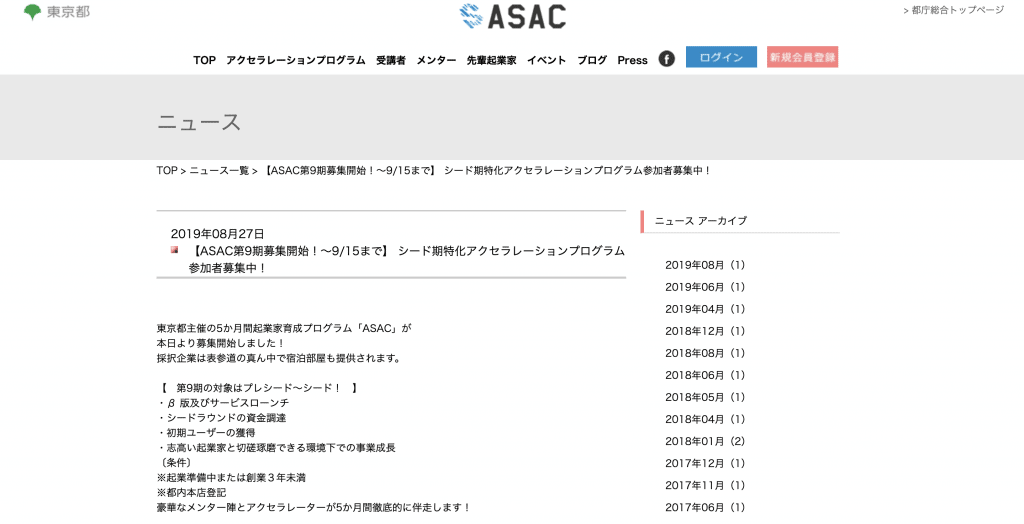Open the ASAC logo home link
The height and width of the screenshot is (524, 1024).
513,17
